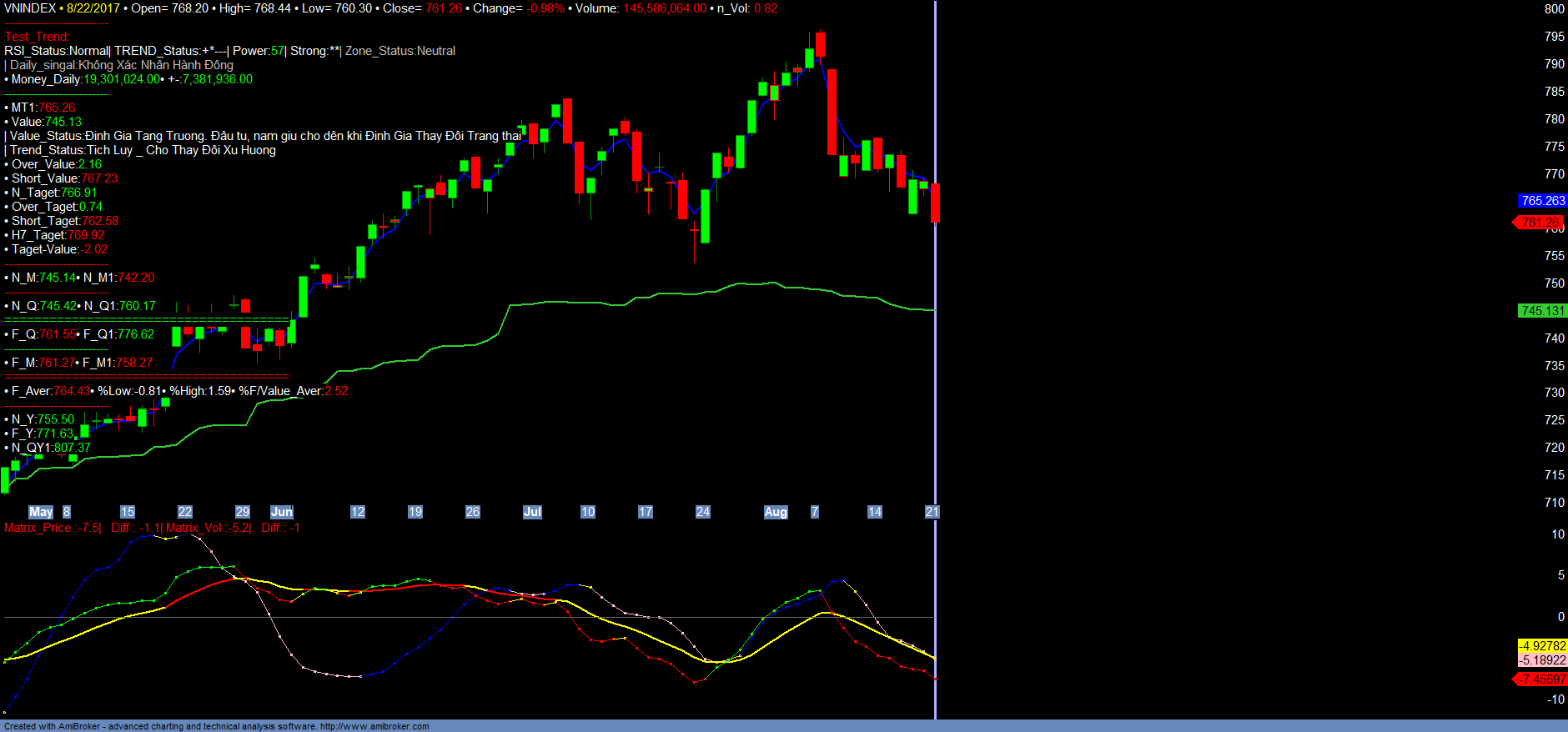
Task: Click the red Test_Trend title text
Action: point(37,37)
